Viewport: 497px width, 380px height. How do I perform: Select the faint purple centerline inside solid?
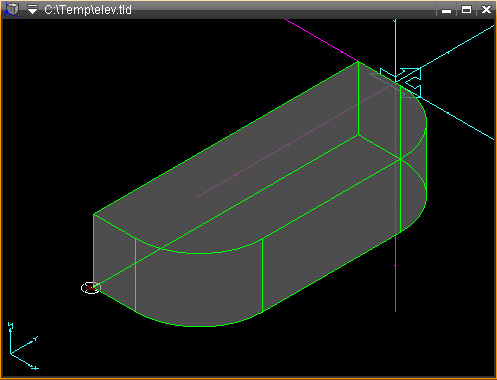293,142
